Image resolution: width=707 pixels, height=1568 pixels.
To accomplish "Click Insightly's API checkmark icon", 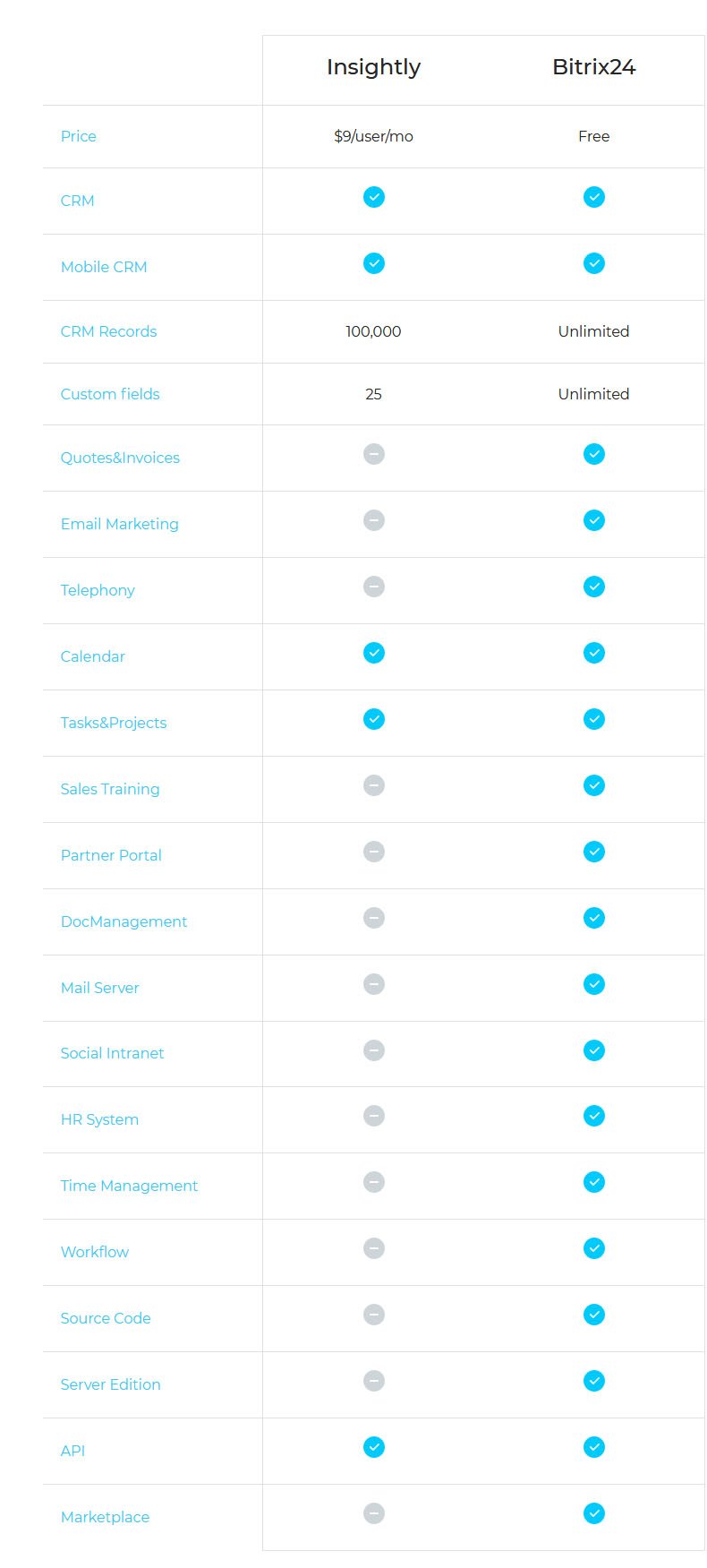I will [374, 1447].
